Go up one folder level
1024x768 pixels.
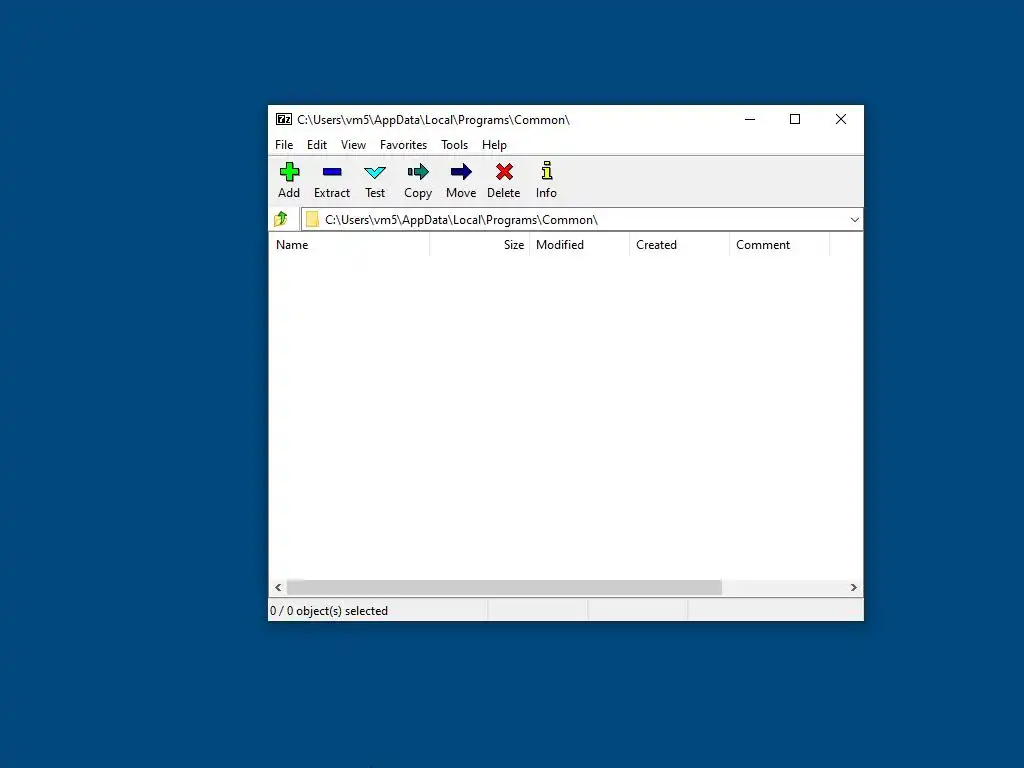point(281,219)
